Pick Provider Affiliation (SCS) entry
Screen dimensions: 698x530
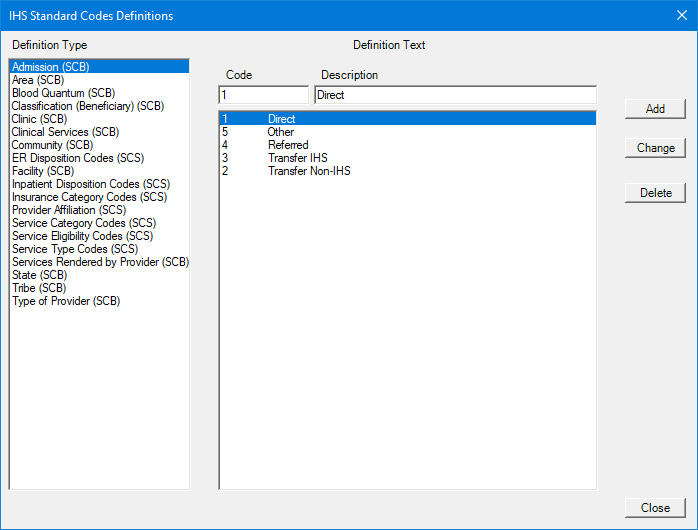(x=69, y=210)
